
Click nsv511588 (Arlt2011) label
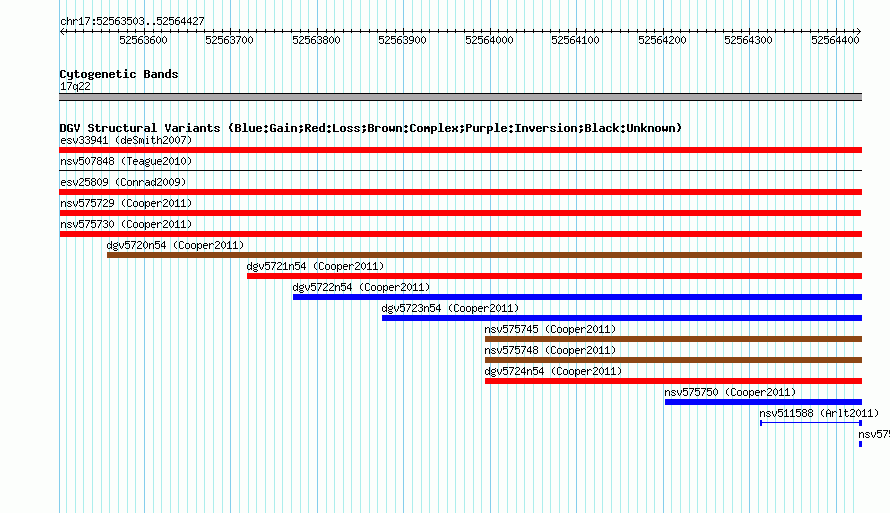coord(819,413)
